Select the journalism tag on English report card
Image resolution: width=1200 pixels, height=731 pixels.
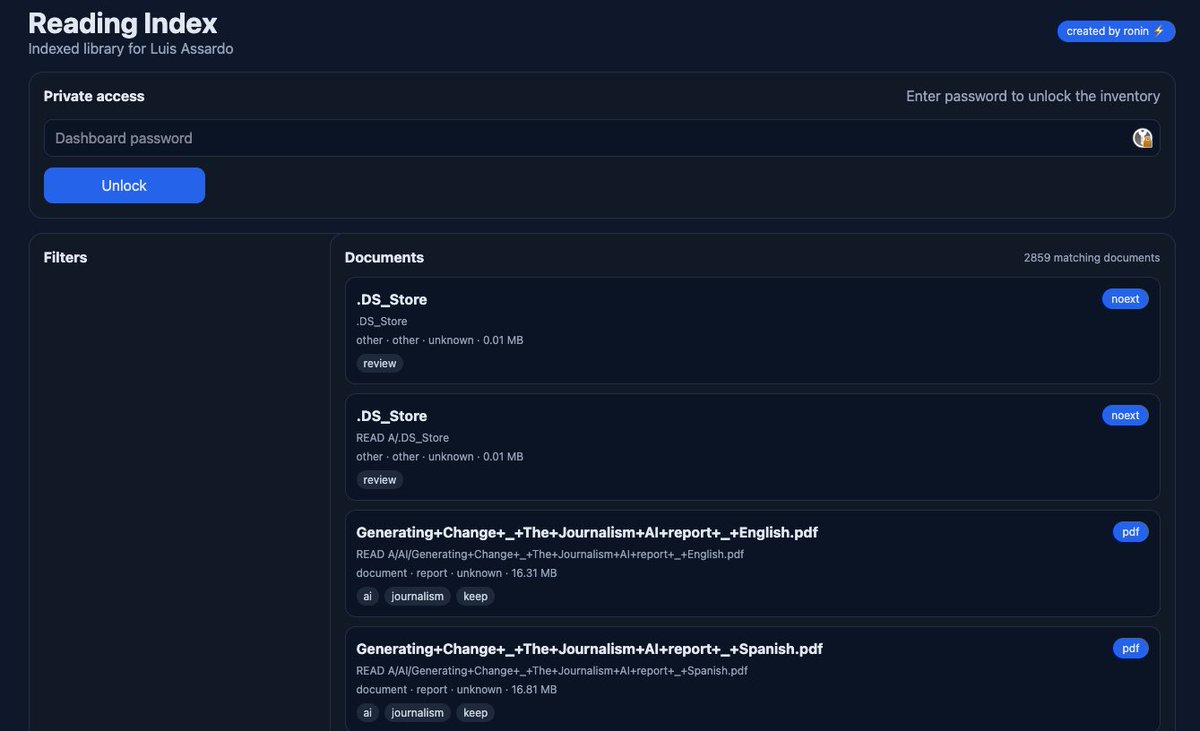coord(418,596)
